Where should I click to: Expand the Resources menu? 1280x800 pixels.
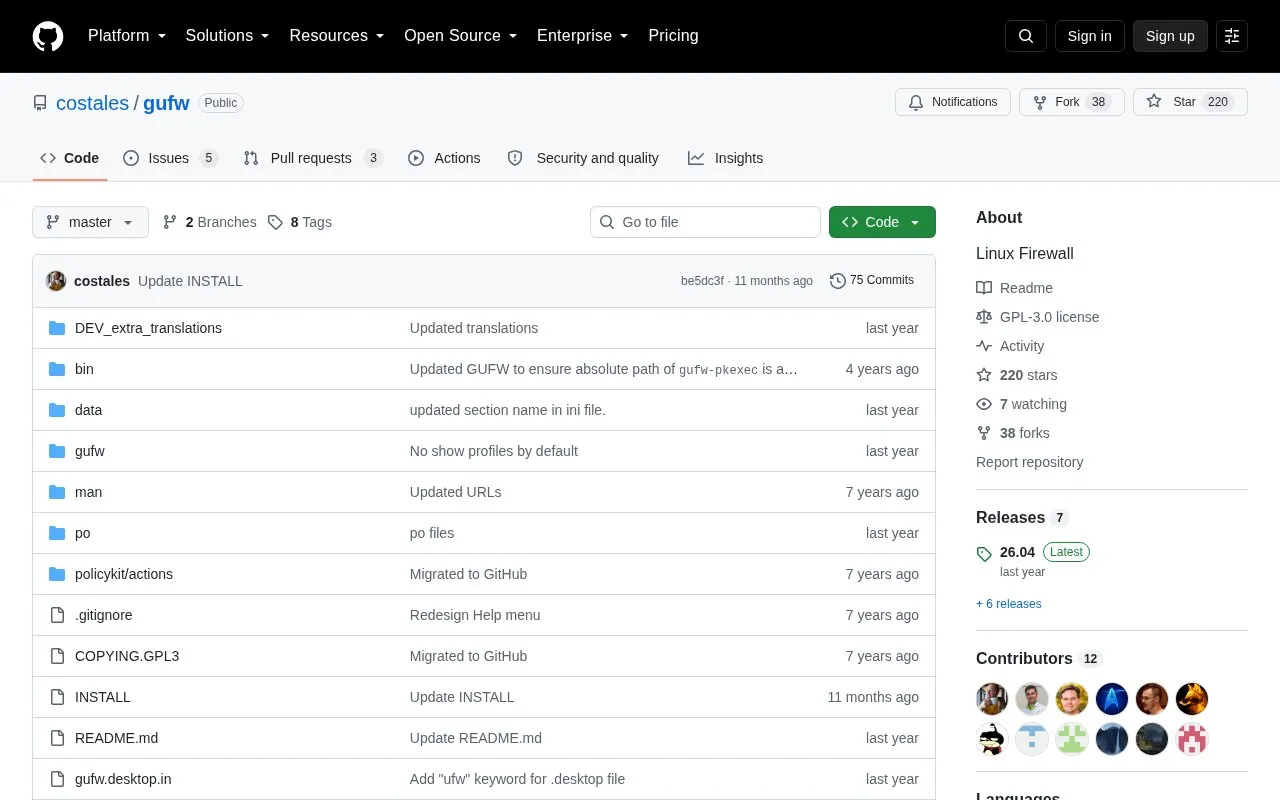coord(337,36)
